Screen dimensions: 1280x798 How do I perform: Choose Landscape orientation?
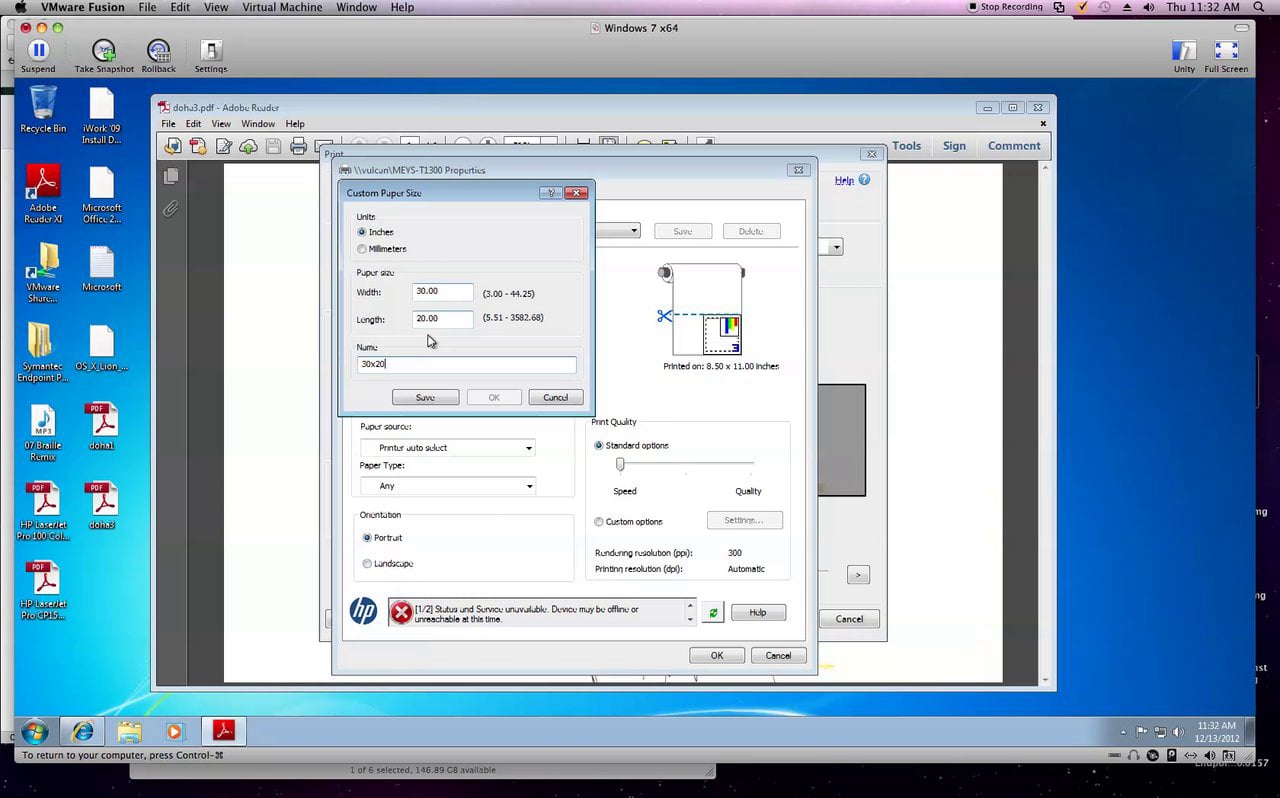pos(367,564)
